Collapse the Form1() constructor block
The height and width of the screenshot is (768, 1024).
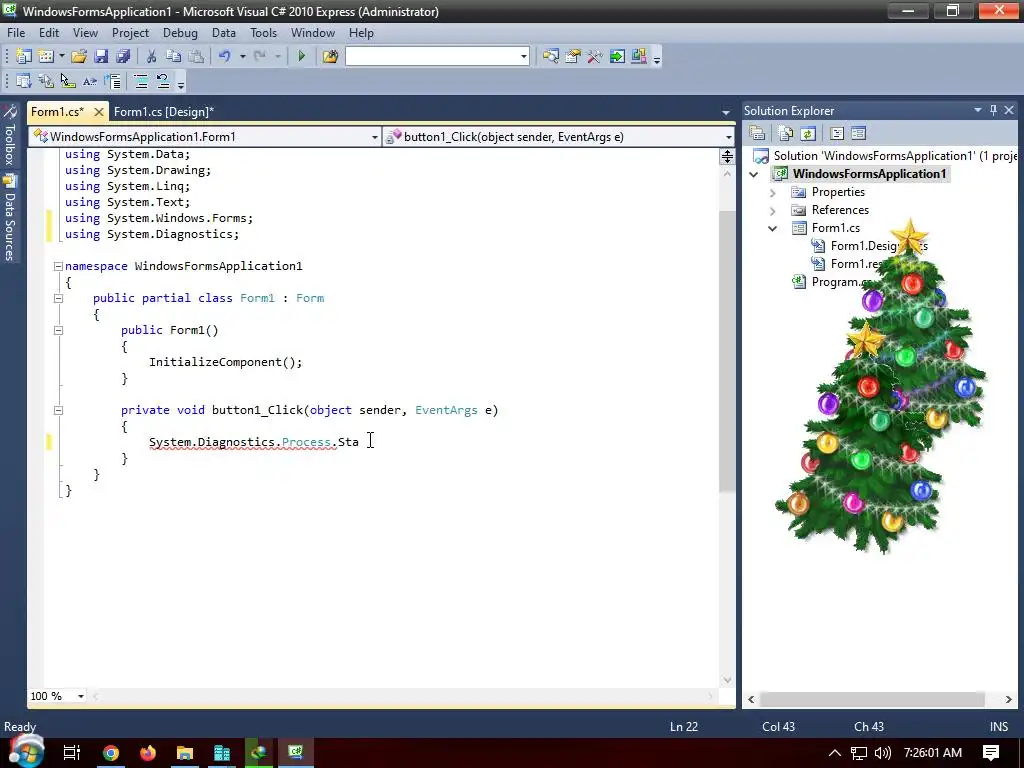coord(58,330)
